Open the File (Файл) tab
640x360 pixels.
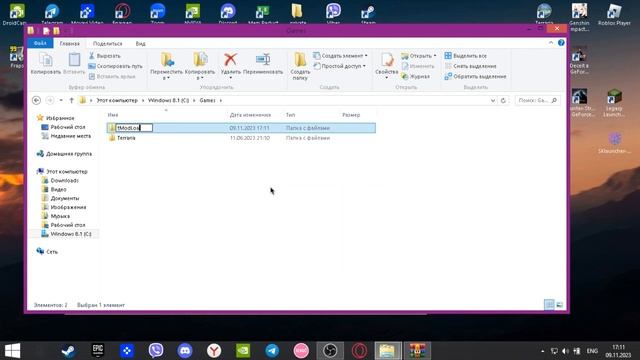click(x=40, y=43)
